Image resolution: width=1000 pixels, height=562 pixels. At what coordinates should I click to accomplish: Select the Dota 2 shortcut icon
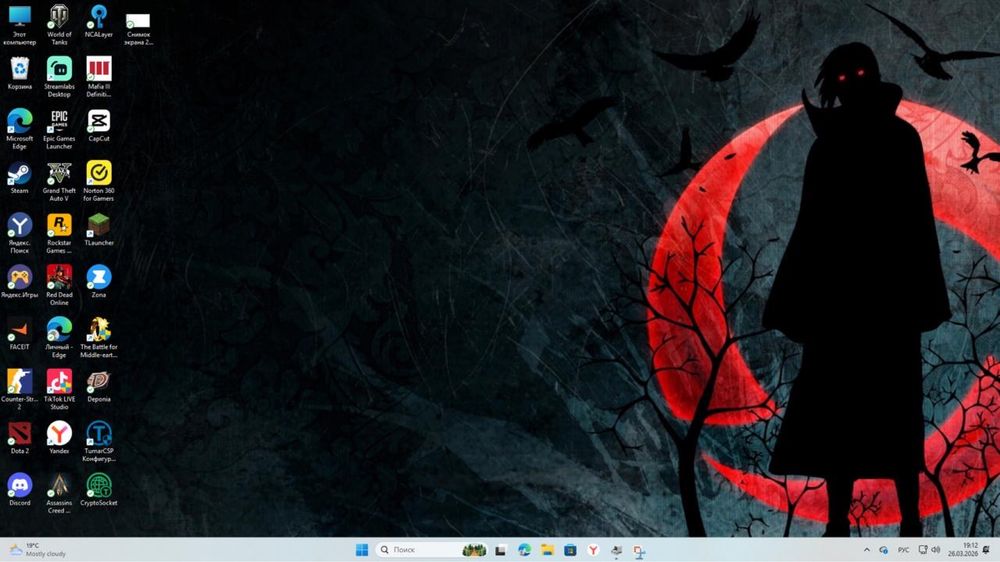click(19, 438)
